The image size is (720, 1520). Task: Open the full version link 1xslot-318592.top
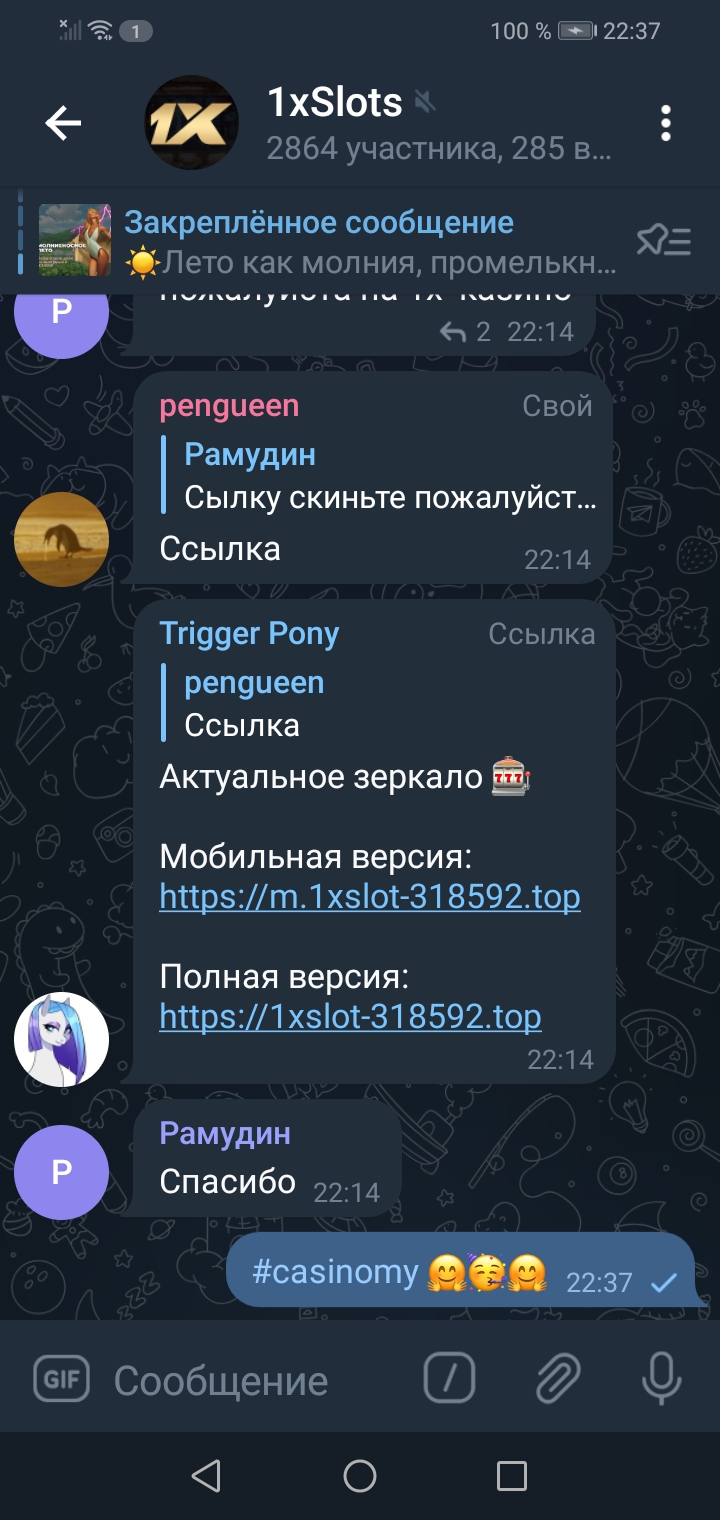tap(350, 1017)
